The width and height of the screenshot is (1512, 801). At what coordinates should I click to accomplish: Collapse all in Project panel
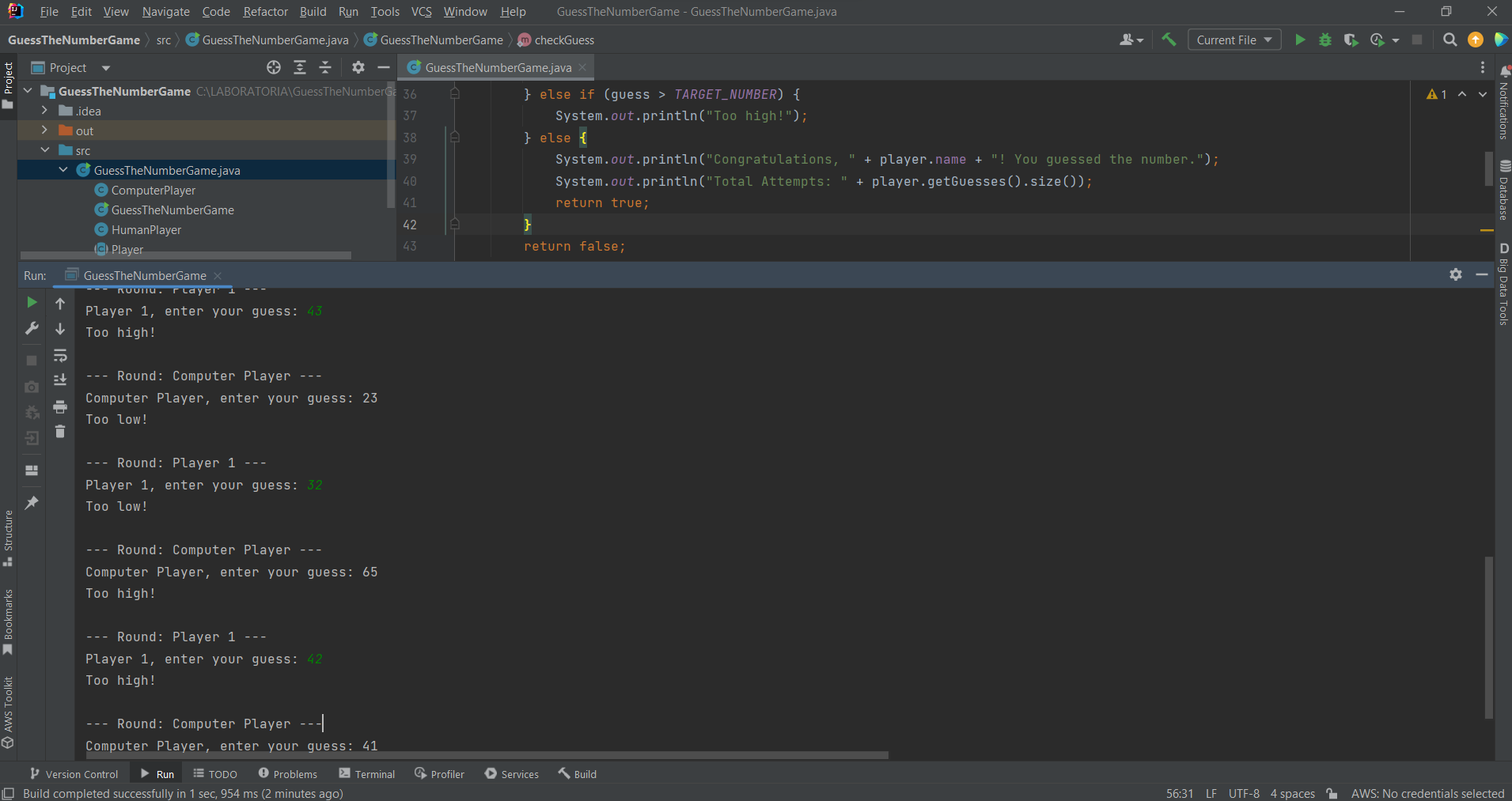(325, 67)
